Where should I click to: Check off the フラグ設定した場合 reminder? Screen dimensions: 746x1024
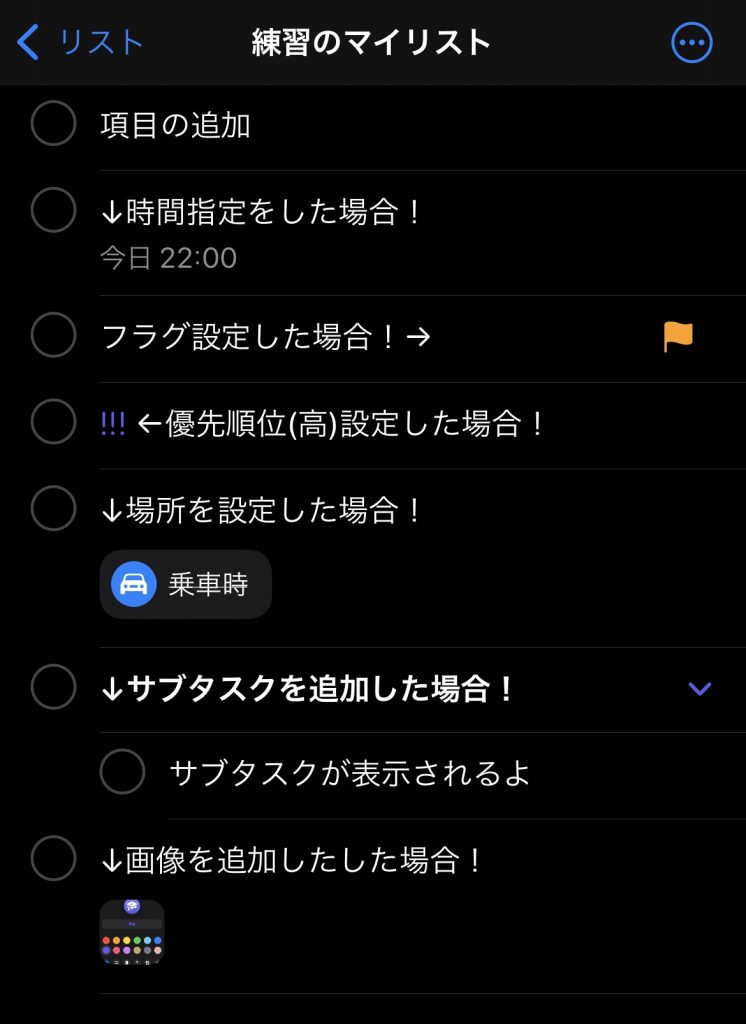click(x=54, y=334)
